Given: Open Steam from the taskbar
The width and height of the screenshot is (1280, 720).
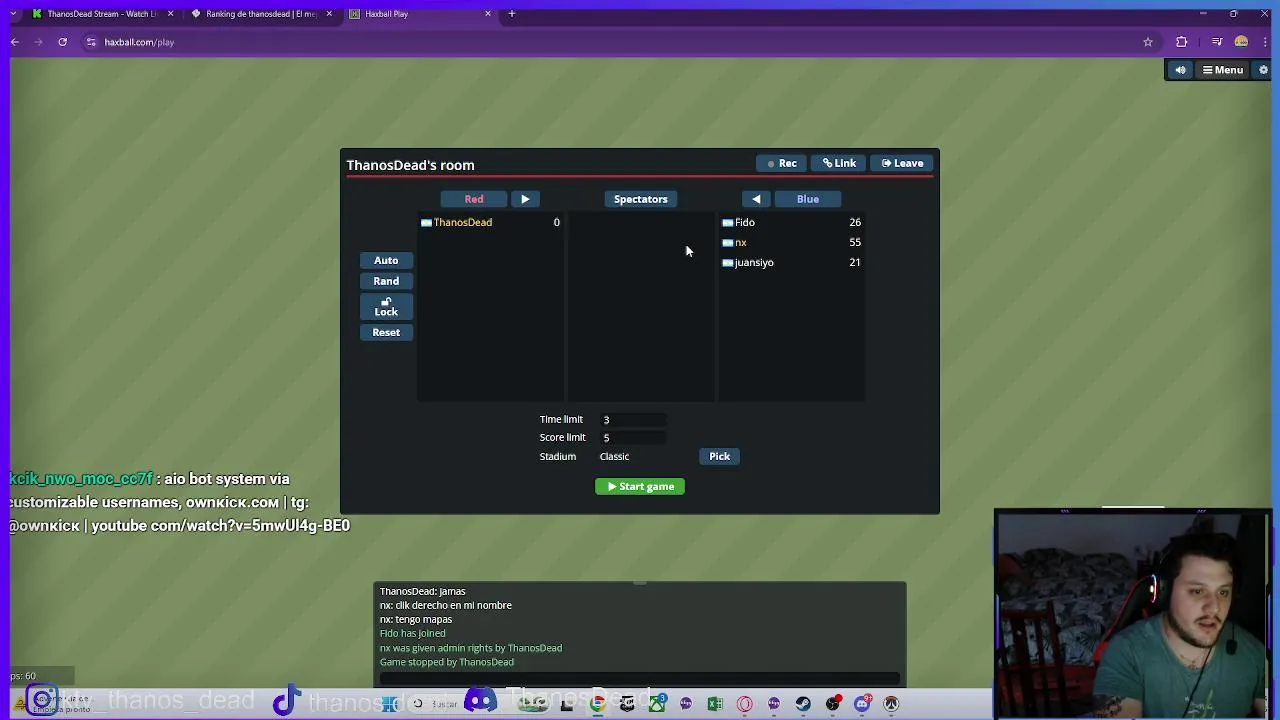Looking at the screenshot, I should pyautogui.click(x=803, y=704).
